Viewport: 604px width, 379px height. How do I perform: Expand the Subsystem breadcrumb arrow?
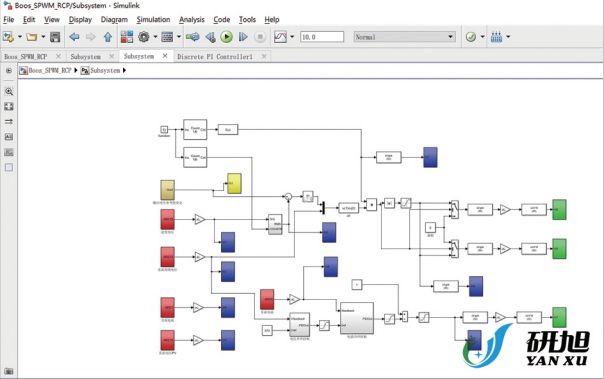(x=124, y=70)
